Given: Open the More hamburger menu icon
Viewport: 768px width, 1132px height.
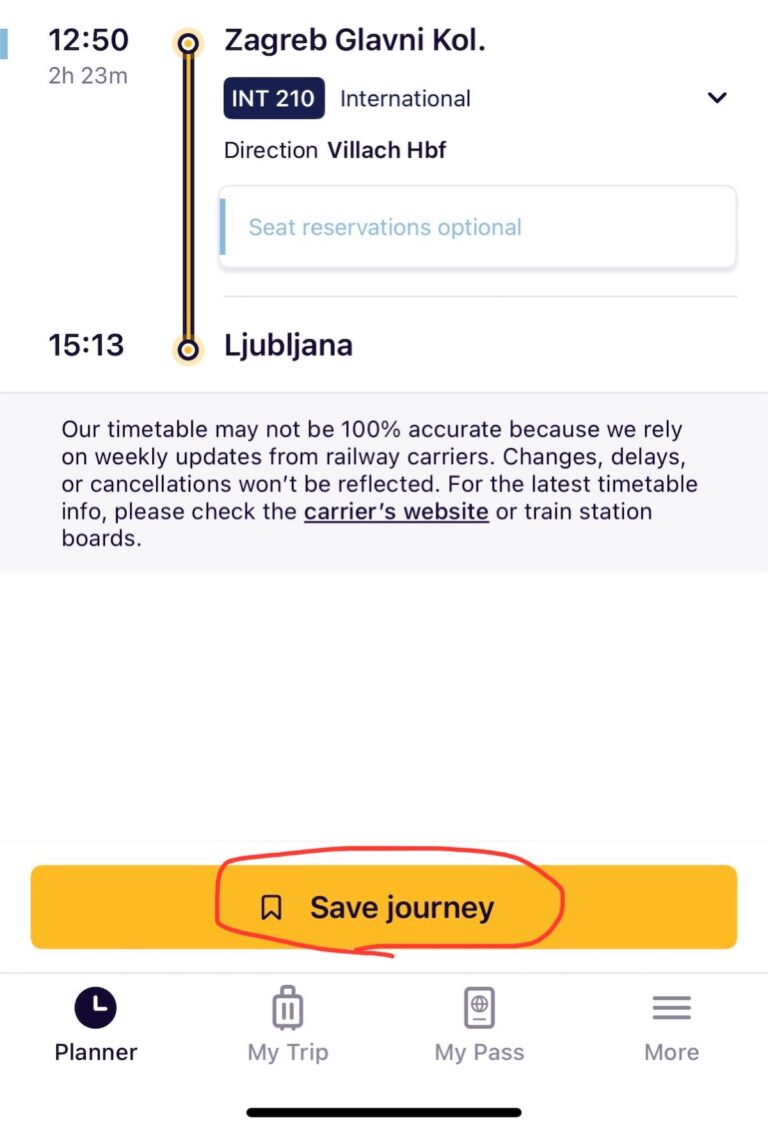Looking at the screenshot, I should pos(671,1008).
